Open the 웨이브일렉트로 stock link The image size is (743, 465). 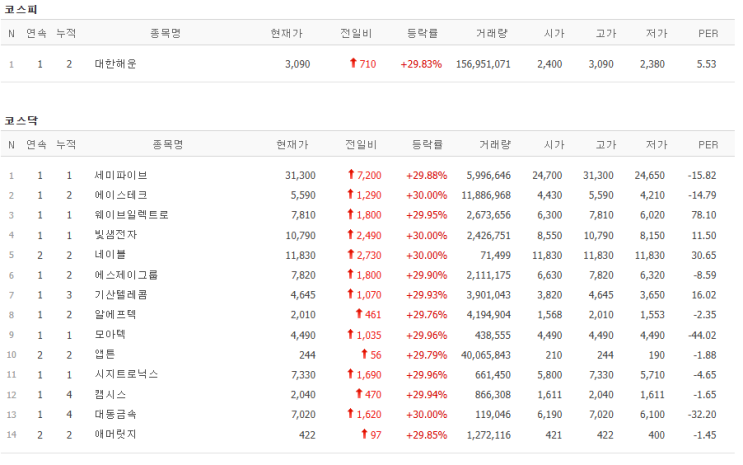point(131,215)
